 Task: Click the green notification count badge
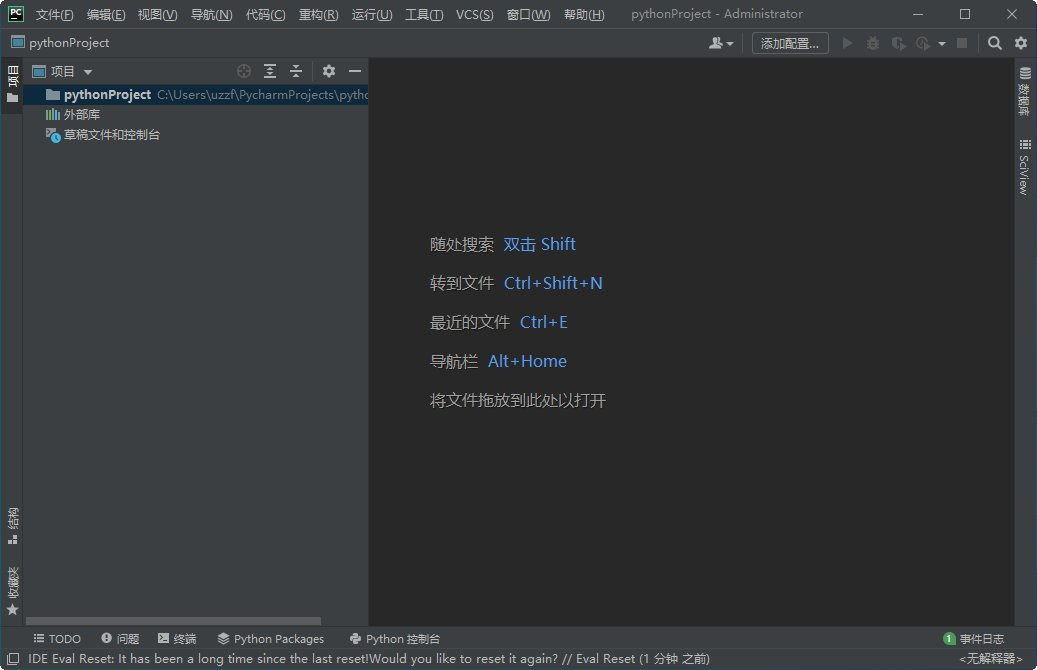pos(949,639)
